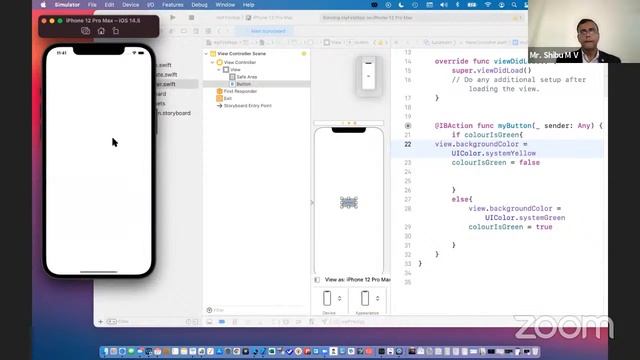Click the Xcode Run play button
This screenshot has height=360, width=640.
pos(173,18)
